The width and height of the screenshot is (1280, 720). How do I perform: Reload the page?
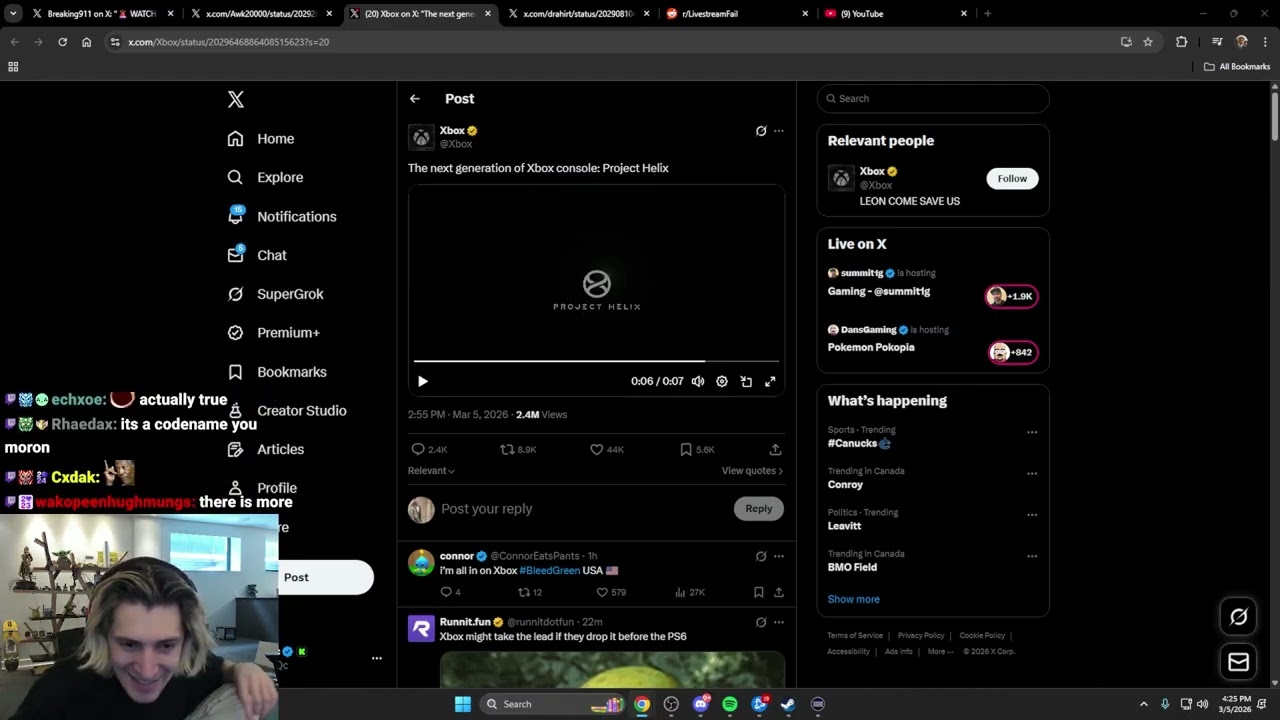(x=62, y=42)
